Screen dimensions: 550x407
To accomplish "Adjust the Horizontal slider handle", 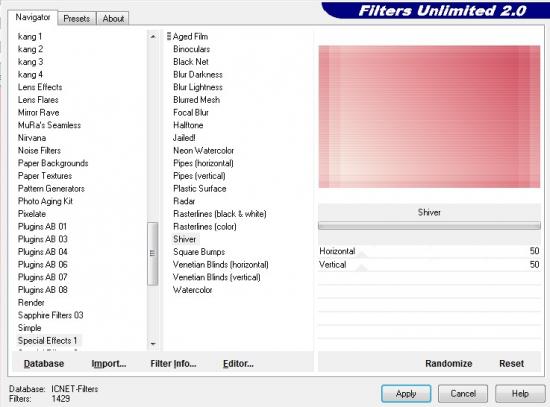I will (x=362, y=254).
